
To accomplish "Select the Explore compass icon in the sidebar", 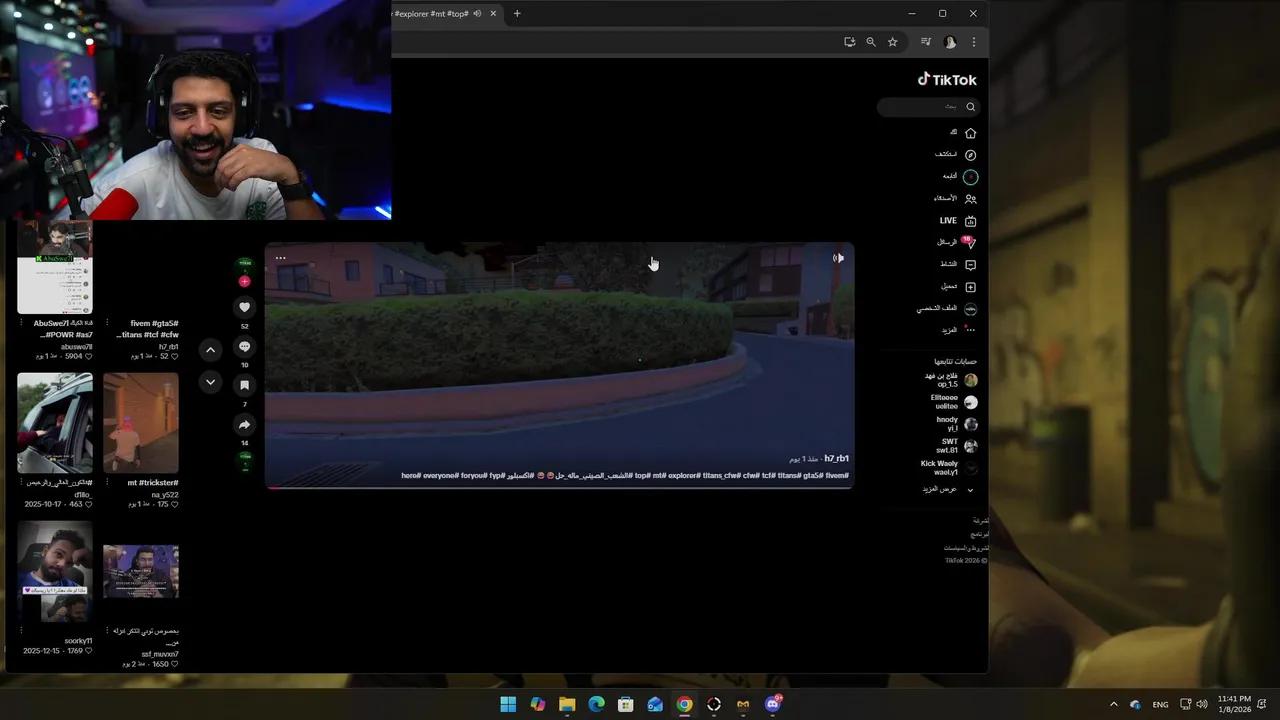I will pos(970,155).
